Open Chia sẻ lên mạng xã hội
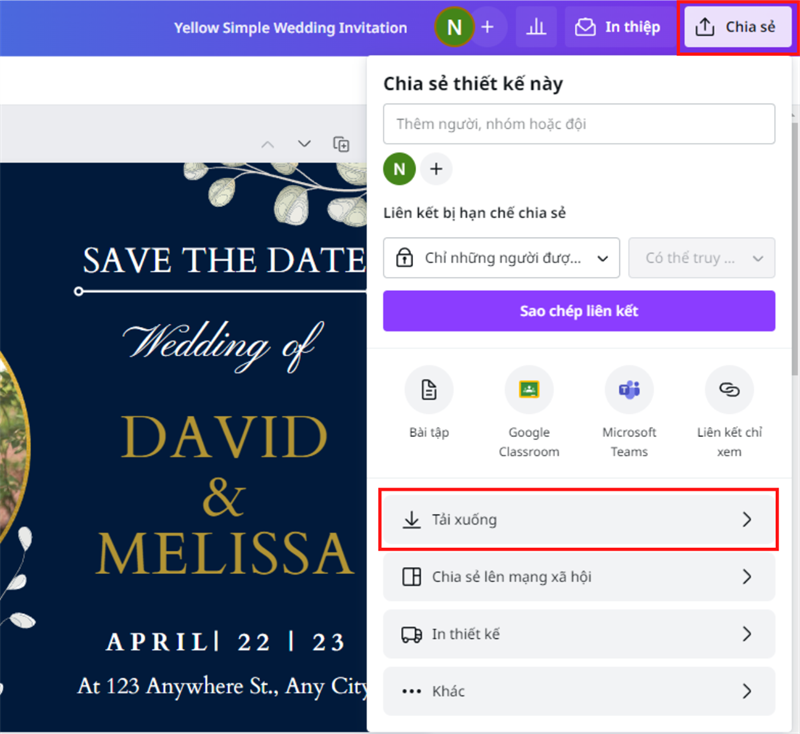800x734 pixels. (579, 577)
